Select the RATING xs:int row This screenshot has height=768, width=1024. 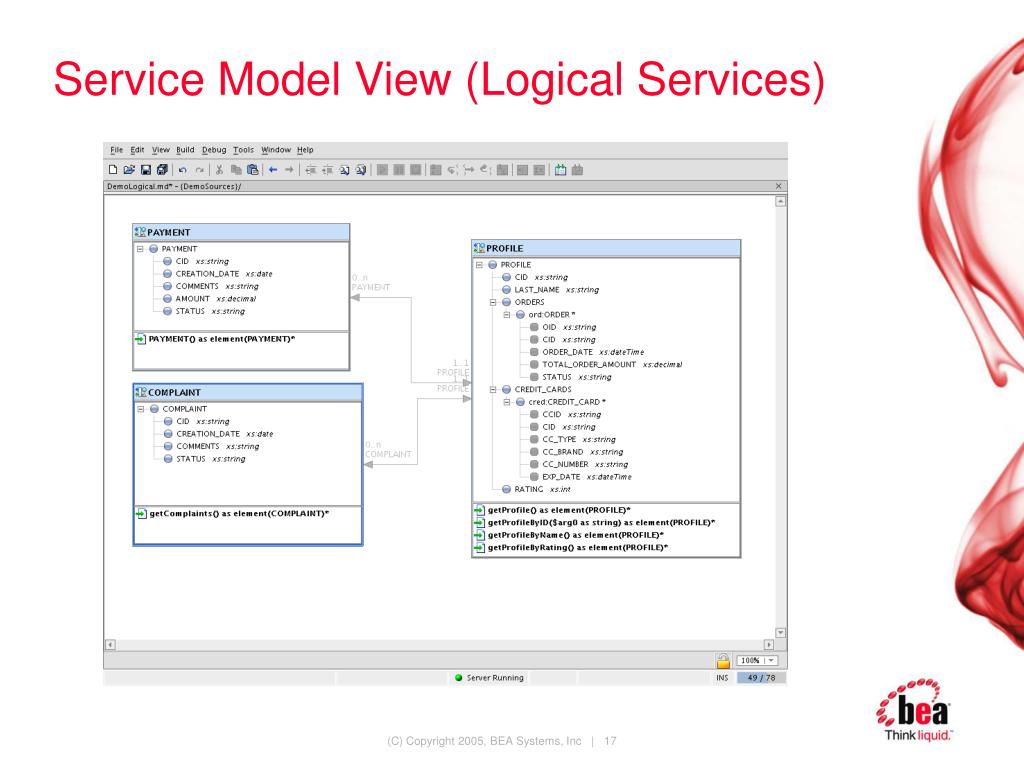[x=536, y=489]
